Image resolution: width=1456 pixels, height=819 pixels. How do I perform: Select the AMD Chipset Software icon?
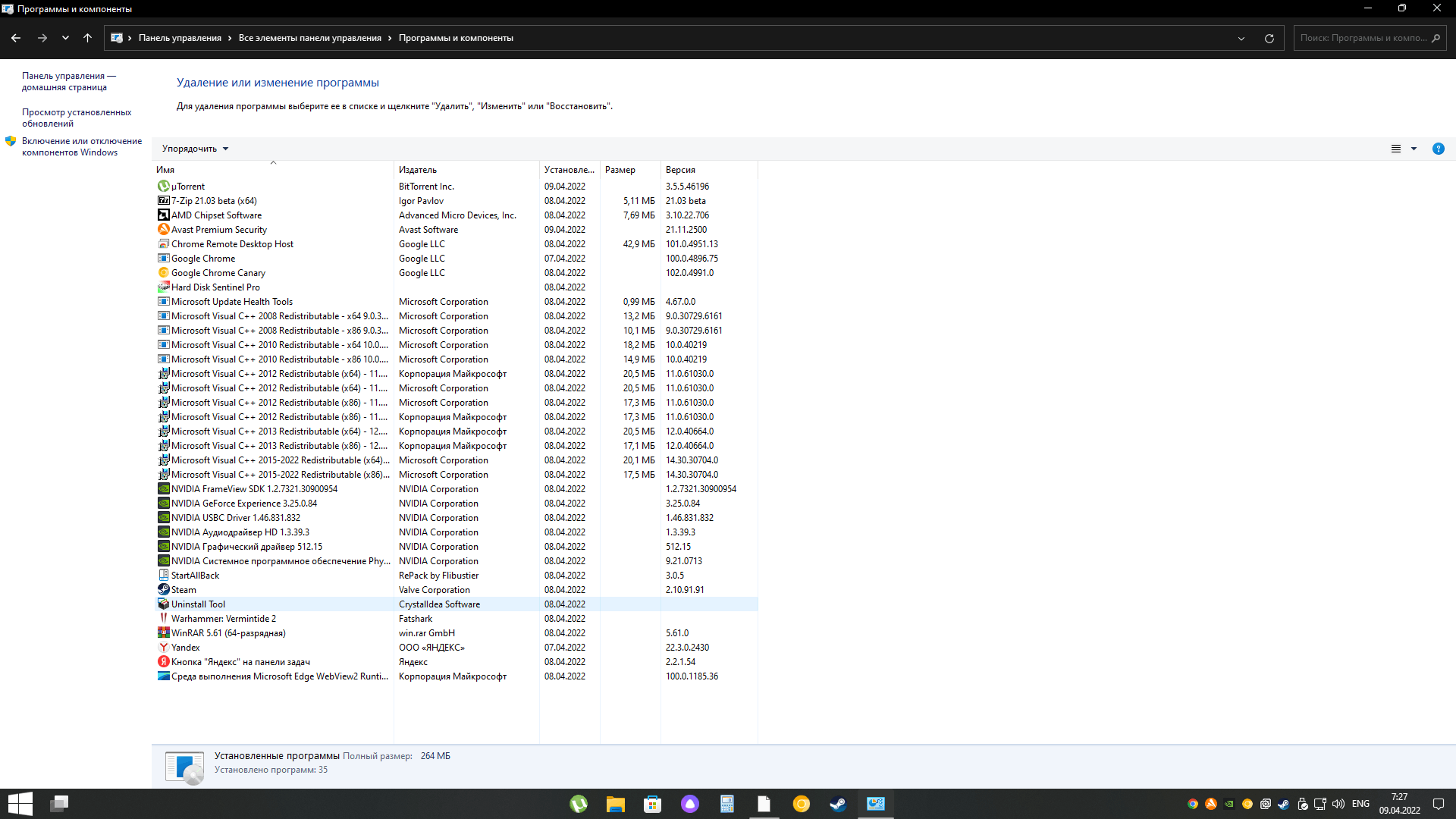point(163,215)
